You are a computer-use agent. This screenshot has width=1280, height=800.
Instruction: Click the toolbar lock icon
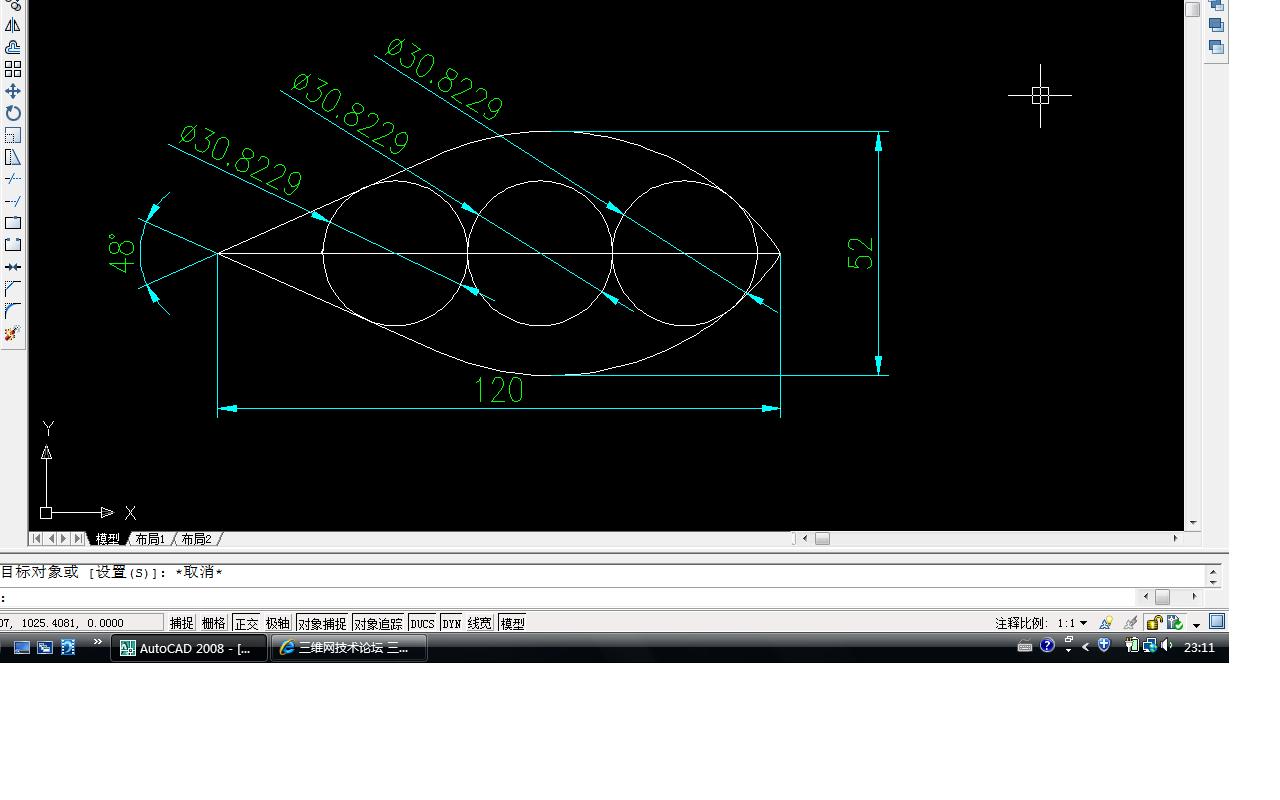(x=1154, y=622)
